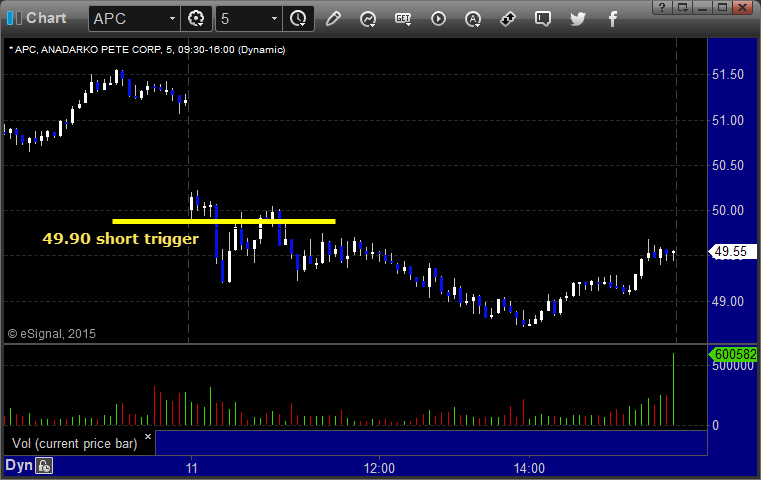Image resolution: width=761 pixels, height=480 pixels.
Task: Select the pencil drawing tool
Action: (x=333, y=19)
